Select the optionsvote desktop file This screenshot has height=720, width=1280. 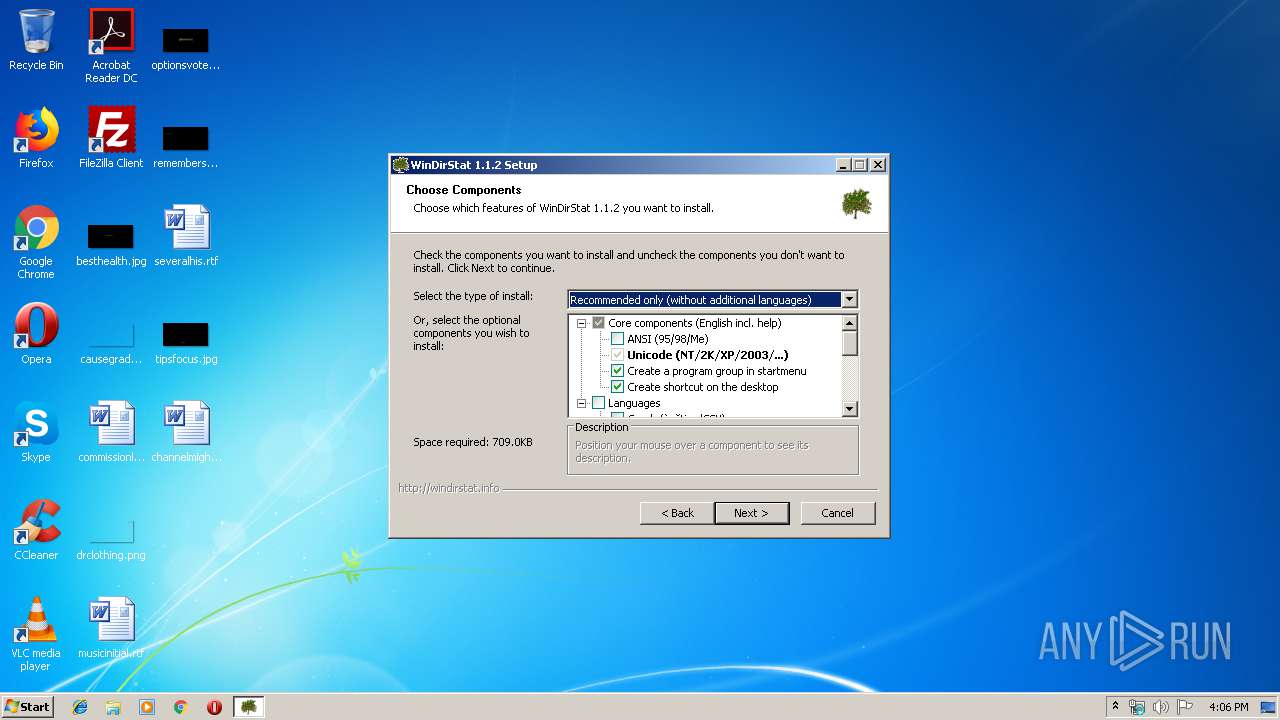[x=185, y=48]
